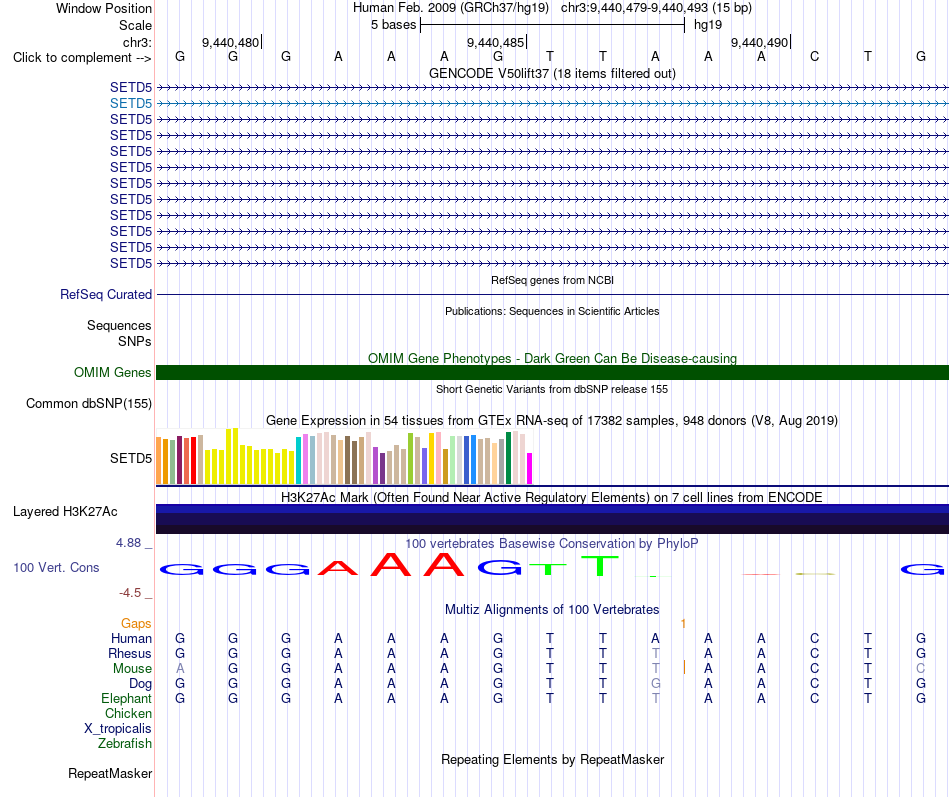Click the 'RefSeq genes from NCBI' title
The height and width of the screenshot is (797, 950).
coord(552,280)
